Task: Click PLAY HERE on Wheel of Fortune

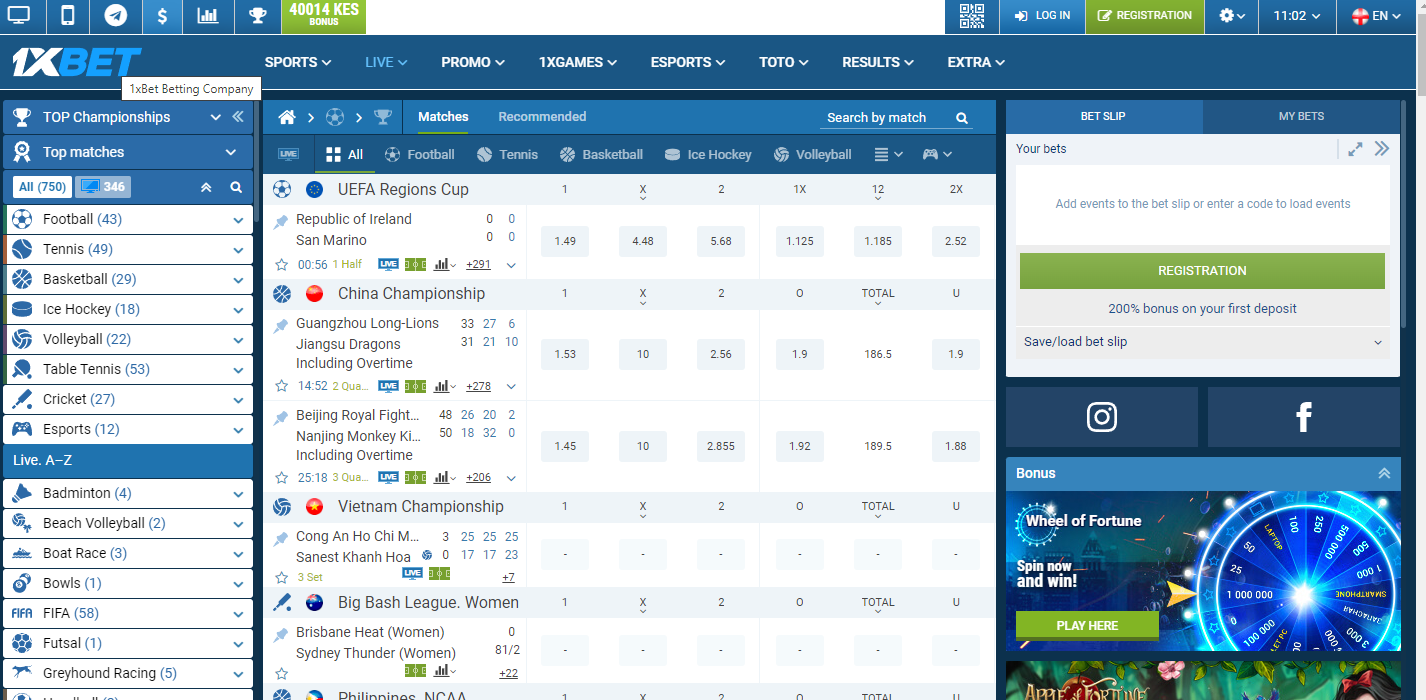Action: click(1087, 625)
